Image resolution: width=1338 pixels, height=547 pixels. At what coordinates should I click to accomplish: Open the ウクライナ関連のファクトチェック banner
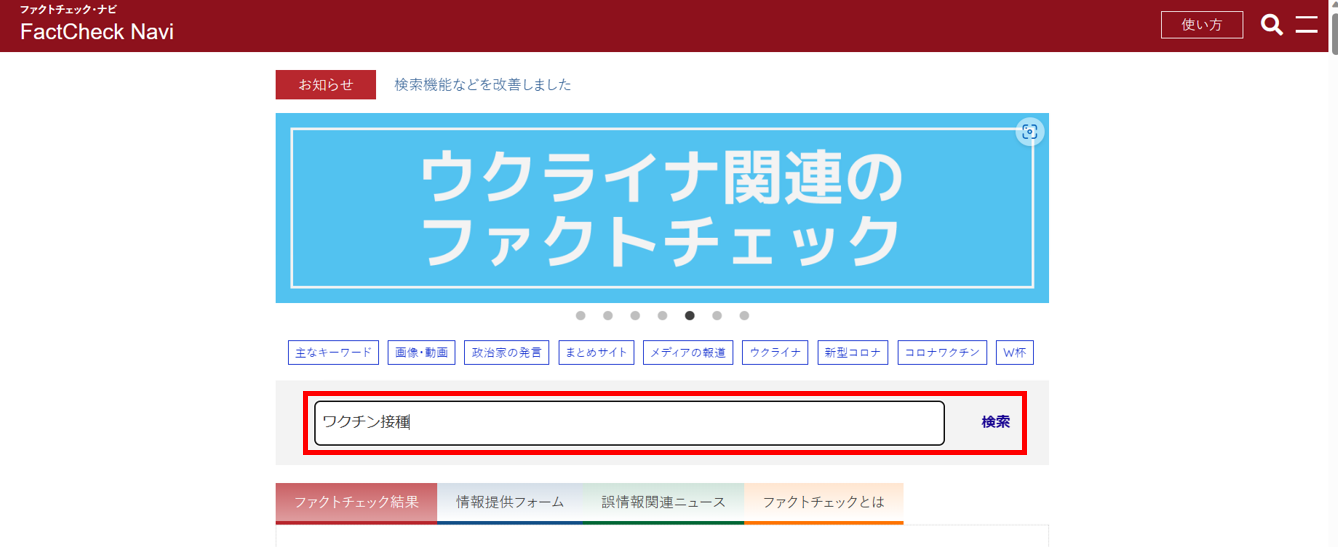(x=662, y=208)
